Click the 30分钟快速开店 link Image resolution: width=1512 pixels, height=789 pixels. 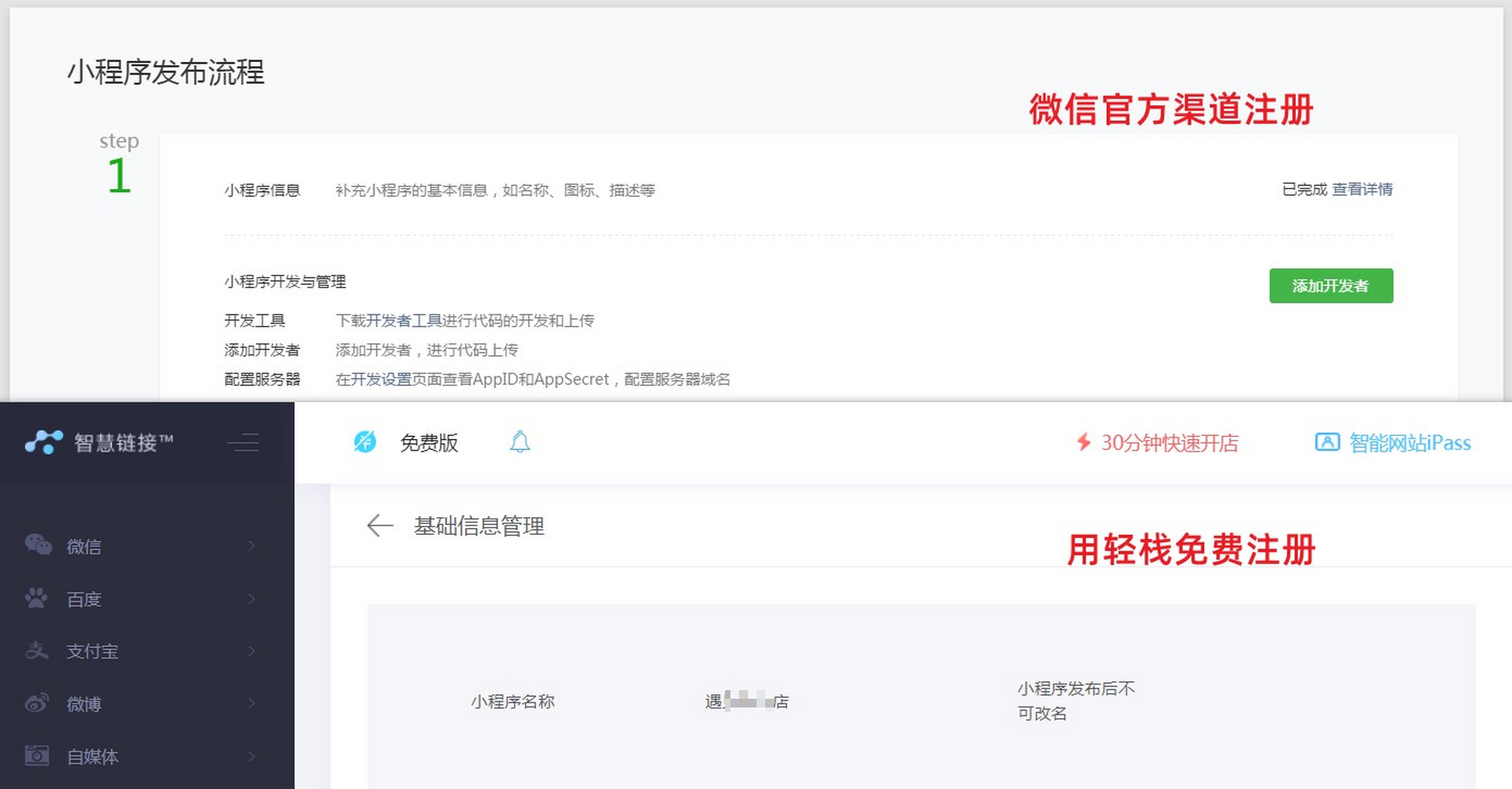[x=1170, y=443]
